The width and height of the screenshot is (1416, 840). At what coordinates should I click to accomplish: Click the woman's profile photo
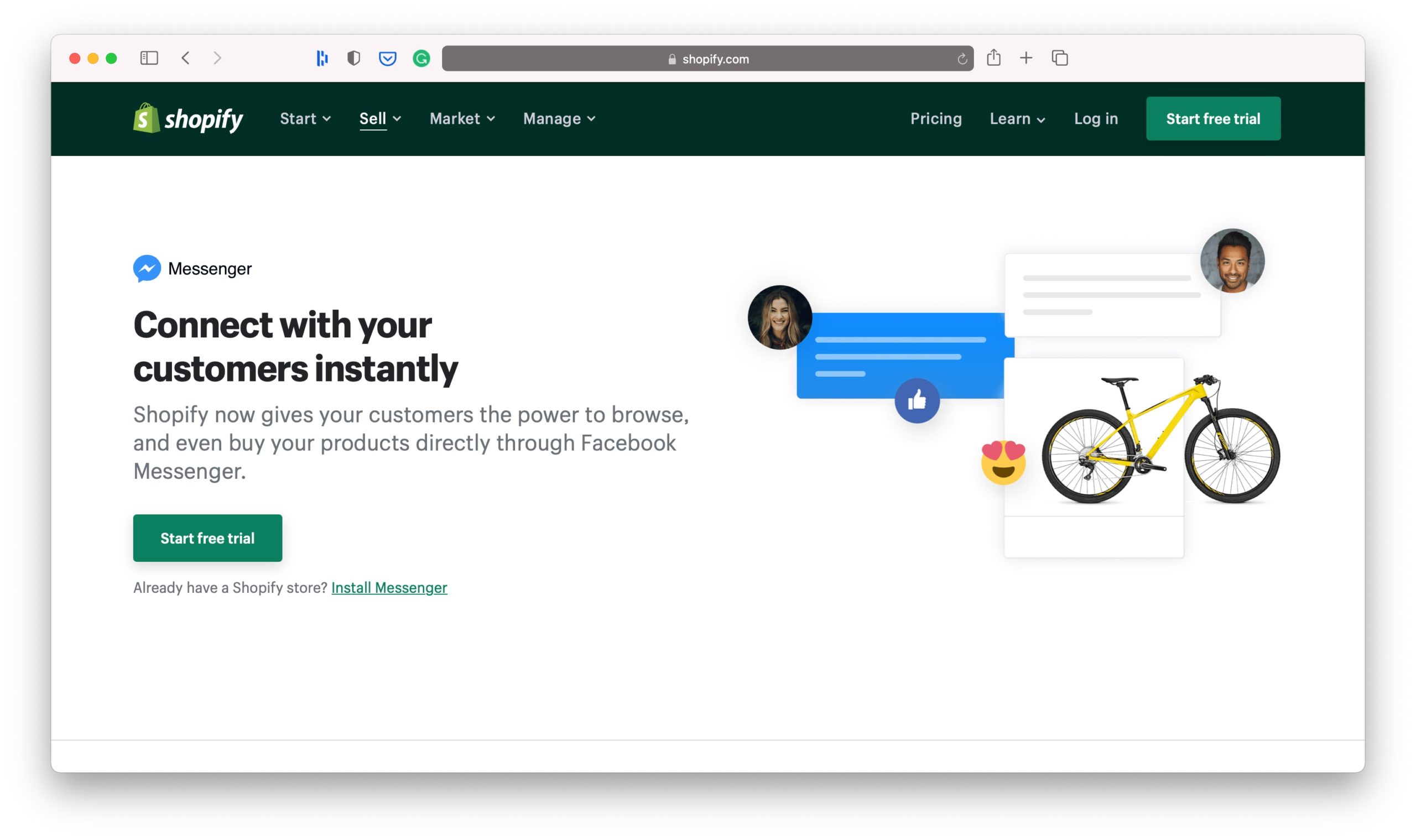tap(779, 317)
